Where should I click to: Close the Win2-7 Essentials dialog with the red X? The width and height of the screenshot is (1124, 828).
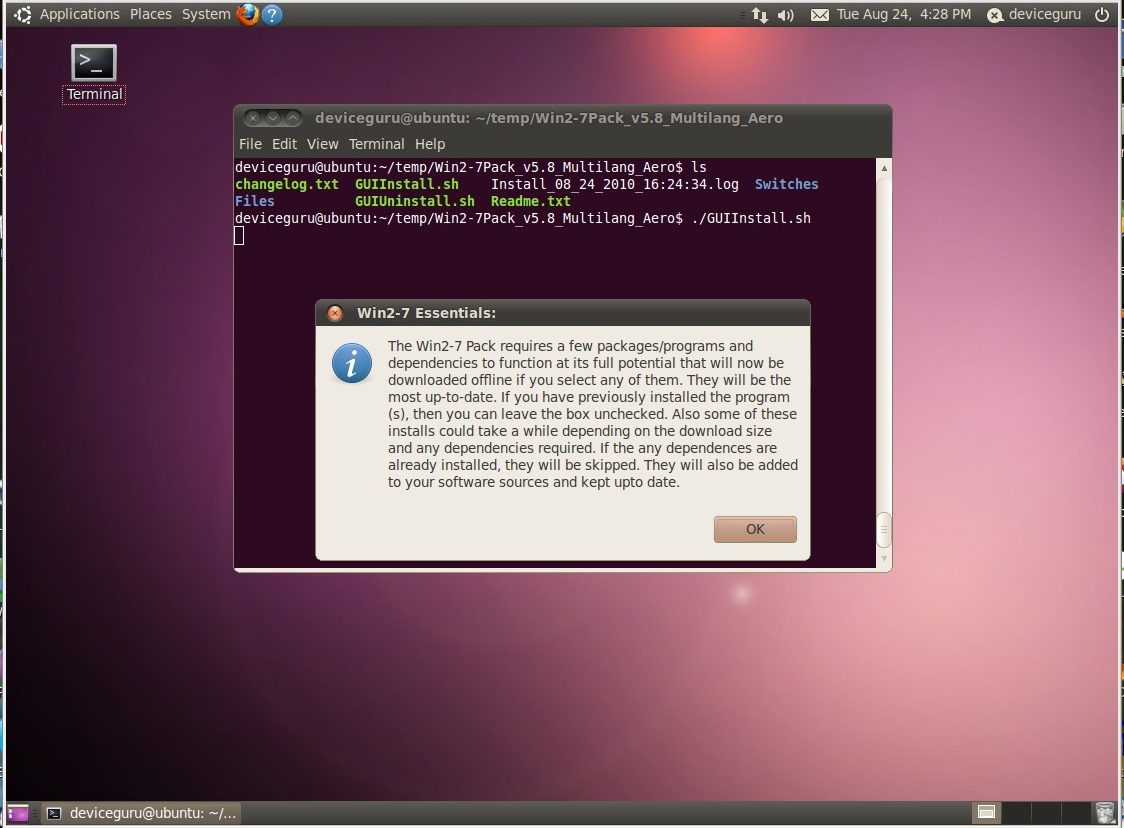(335, 313)
